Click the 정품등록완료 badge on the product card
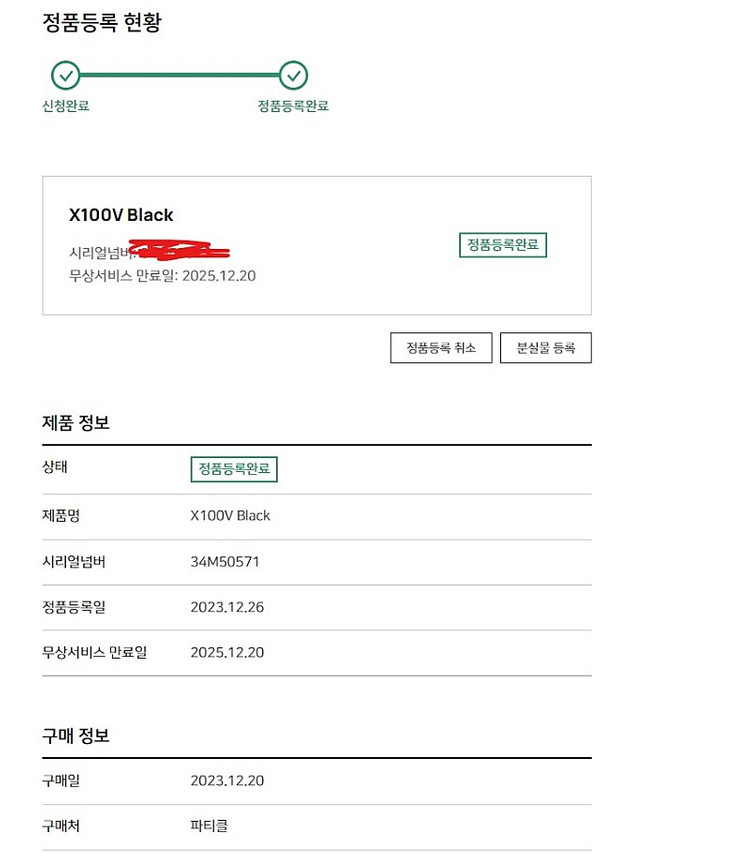This screenshot has height=859, width=750. coord(502,244)
